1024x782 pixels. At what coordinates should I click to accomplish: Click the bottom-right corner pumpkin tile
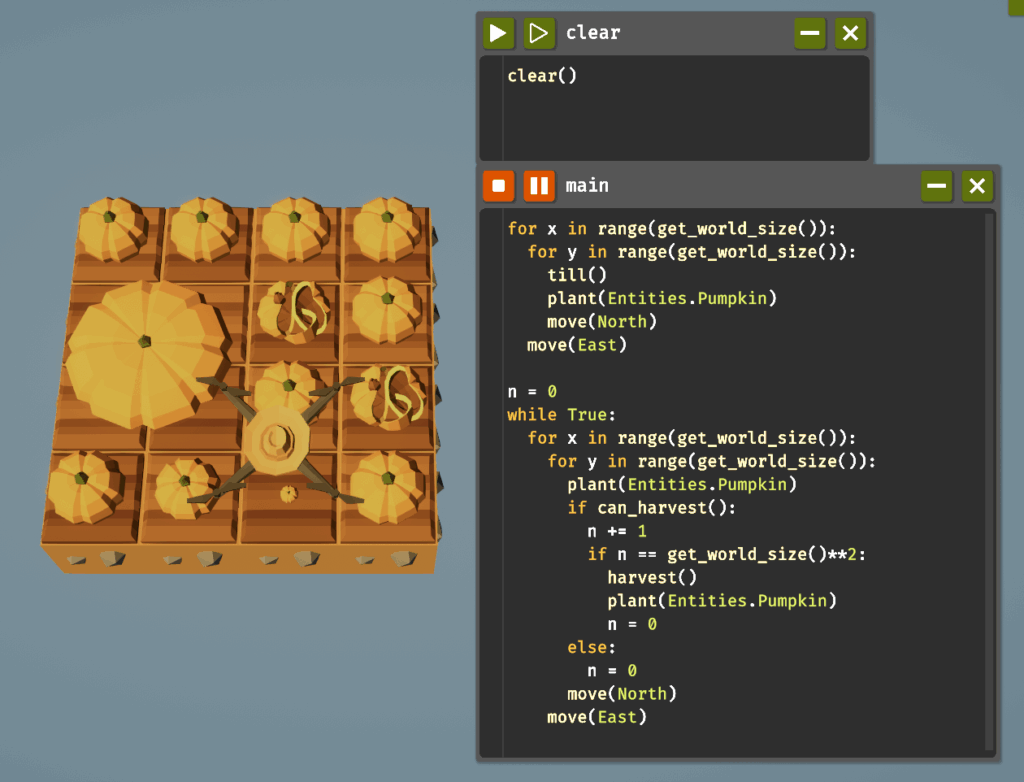(x=388, y=488)
